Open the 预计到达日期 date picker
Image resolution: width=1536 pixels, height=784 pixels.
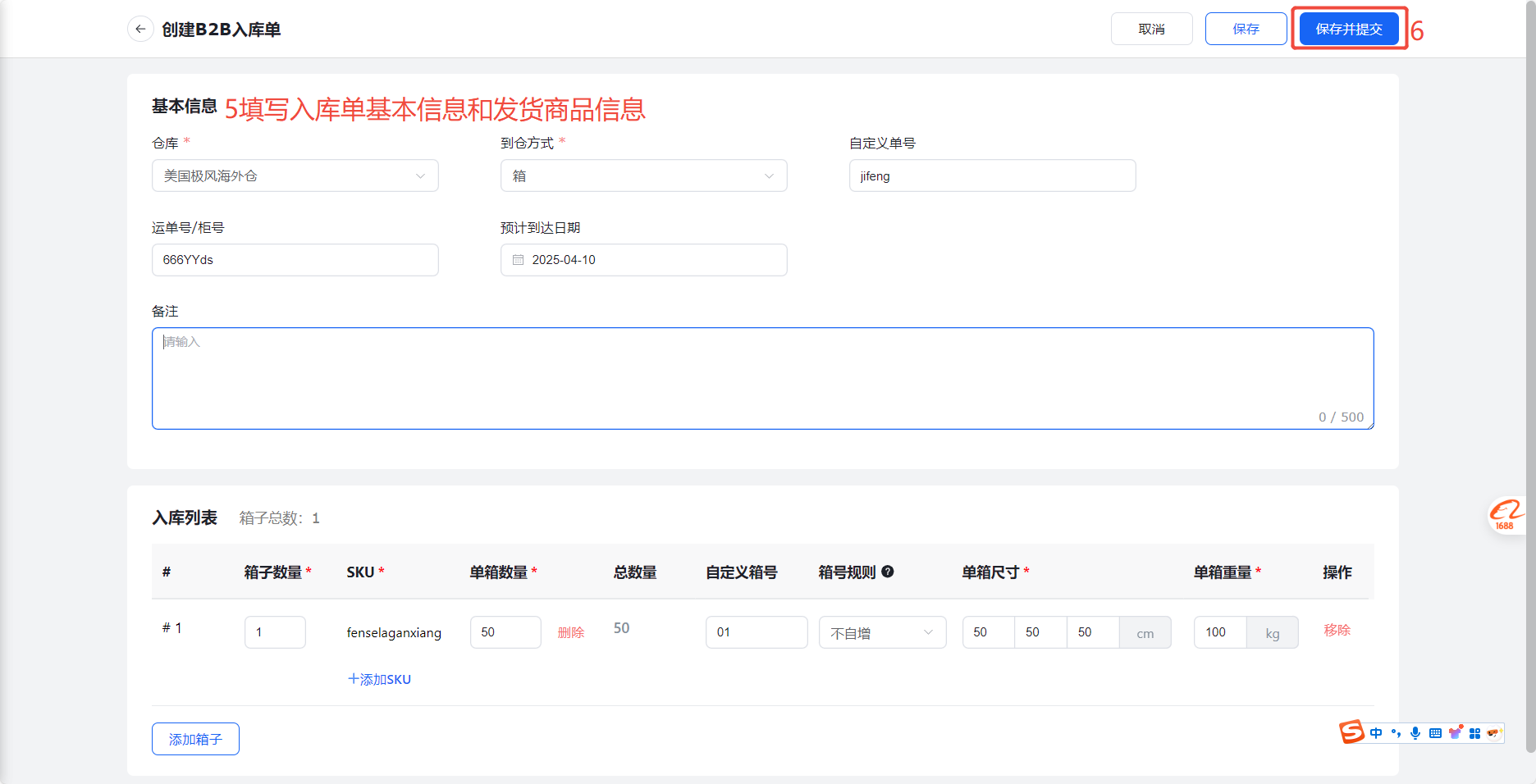pos(644,260)
